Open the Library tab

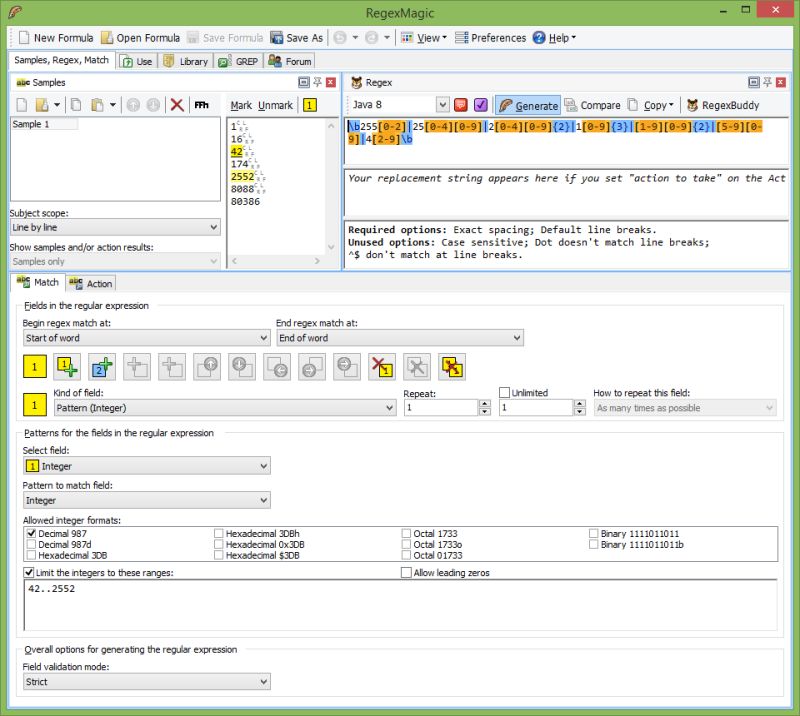pyautogui.click(x=194, y=60)
